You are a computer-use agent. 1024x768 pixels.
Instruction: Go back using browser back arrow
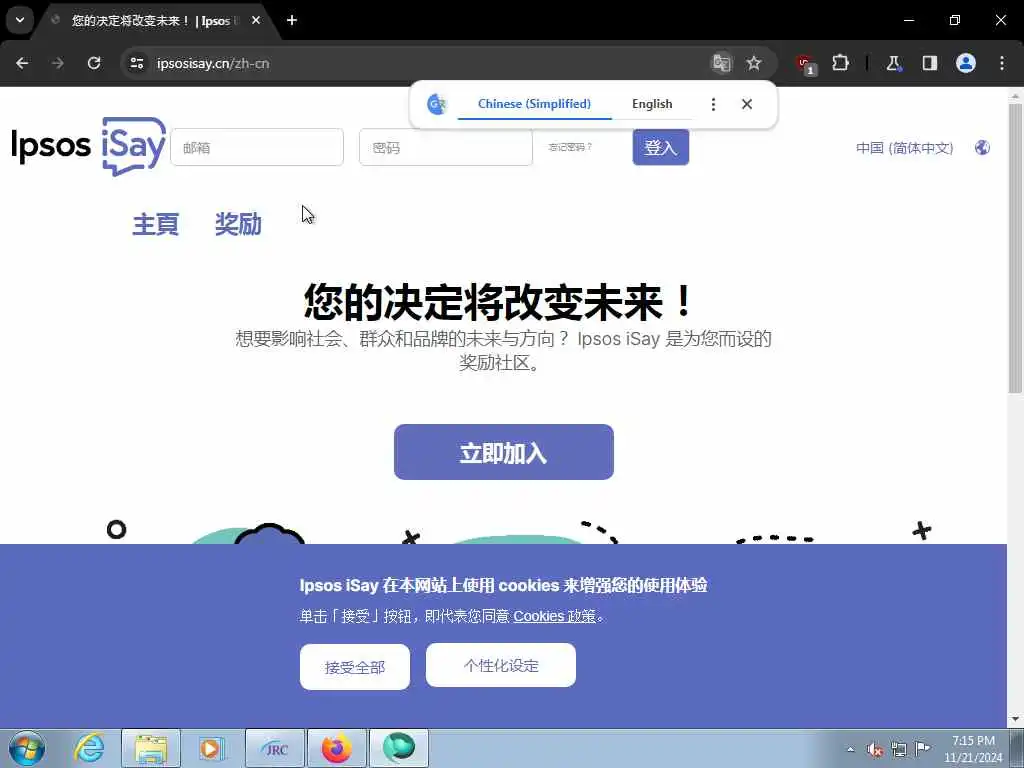(x=22, y=63)
